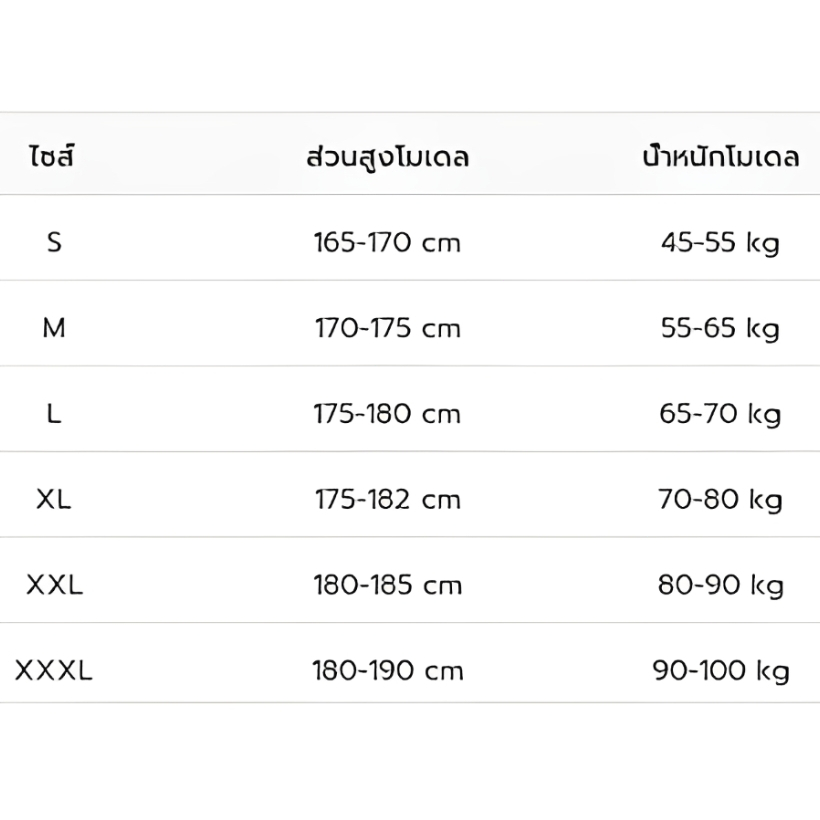Image resolution: width=820 pixels, height=820 pixels.
Task: Pick the 65-70 kg weight cell
Action: [720, 414]
